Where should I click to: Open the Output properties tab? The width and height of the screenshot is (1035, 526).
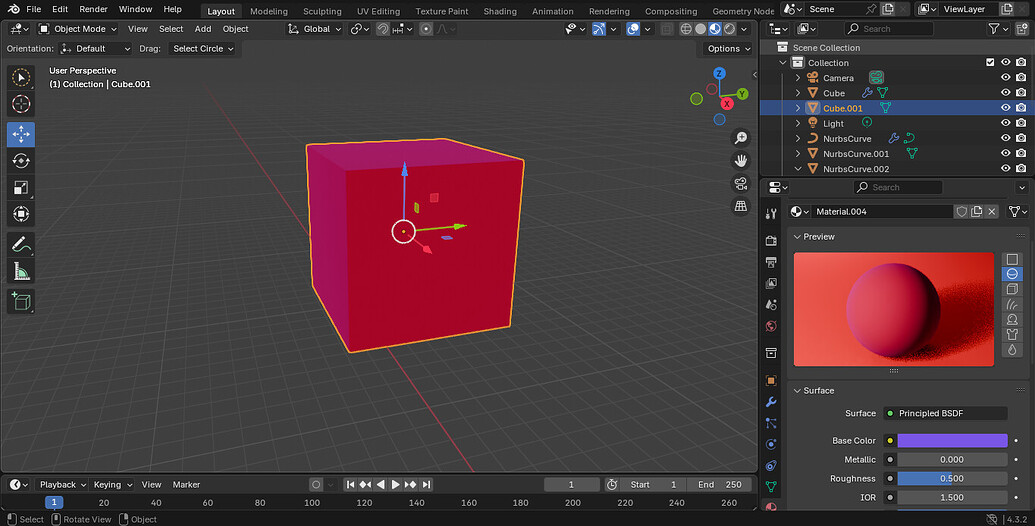tap(771, 262)
